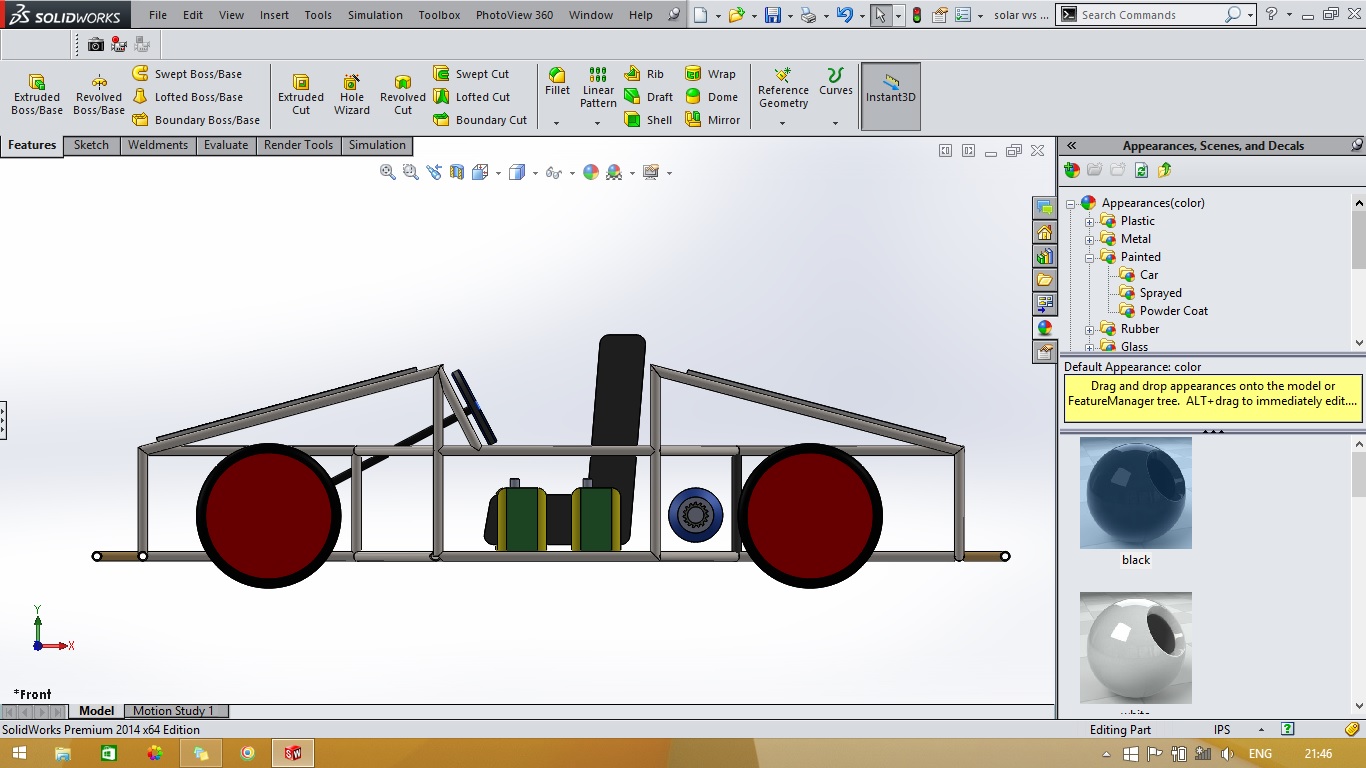Collapse the task pane with double chevron
The height and width of the screenshot is (768, 1366).
point(1071,145)
